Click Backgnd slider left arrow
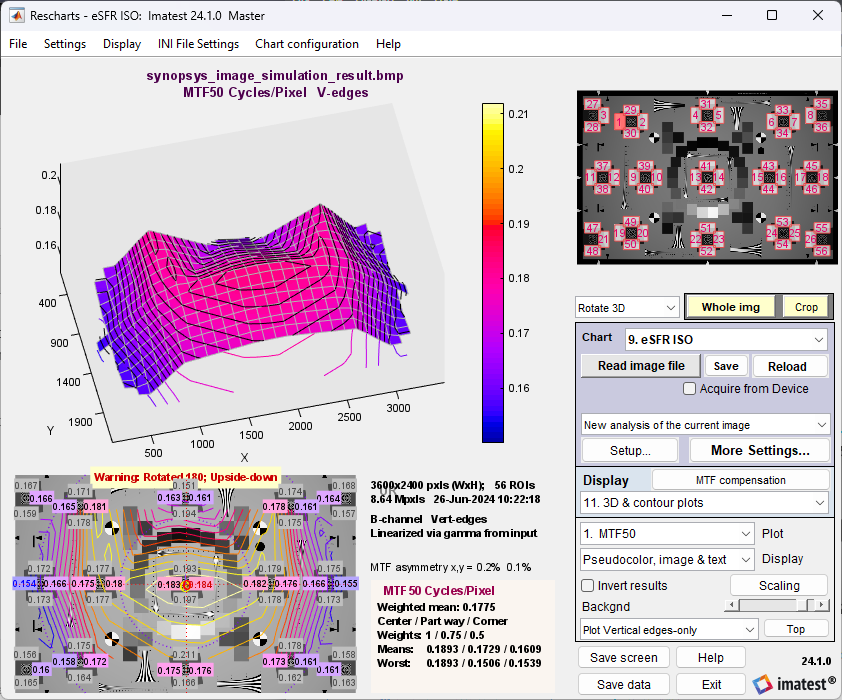Viewport: 842px width, 700px height. click(x=731, y=605)
